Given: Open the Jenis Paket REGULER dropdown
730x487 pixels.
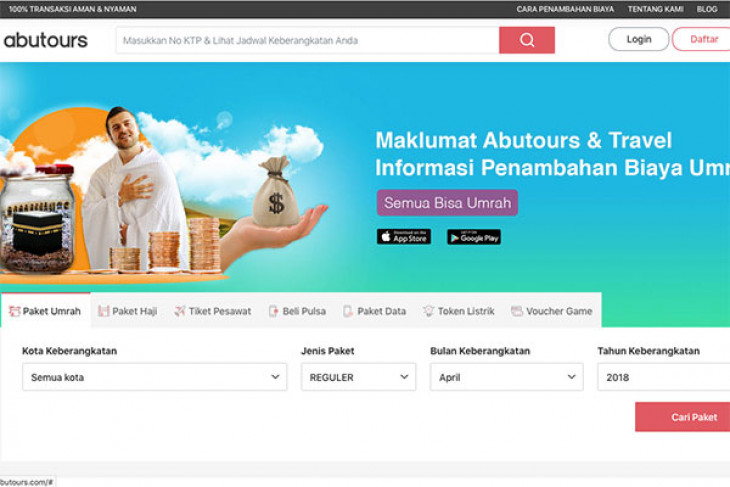Looking at the screenshot, I should [x=358, y=377].
